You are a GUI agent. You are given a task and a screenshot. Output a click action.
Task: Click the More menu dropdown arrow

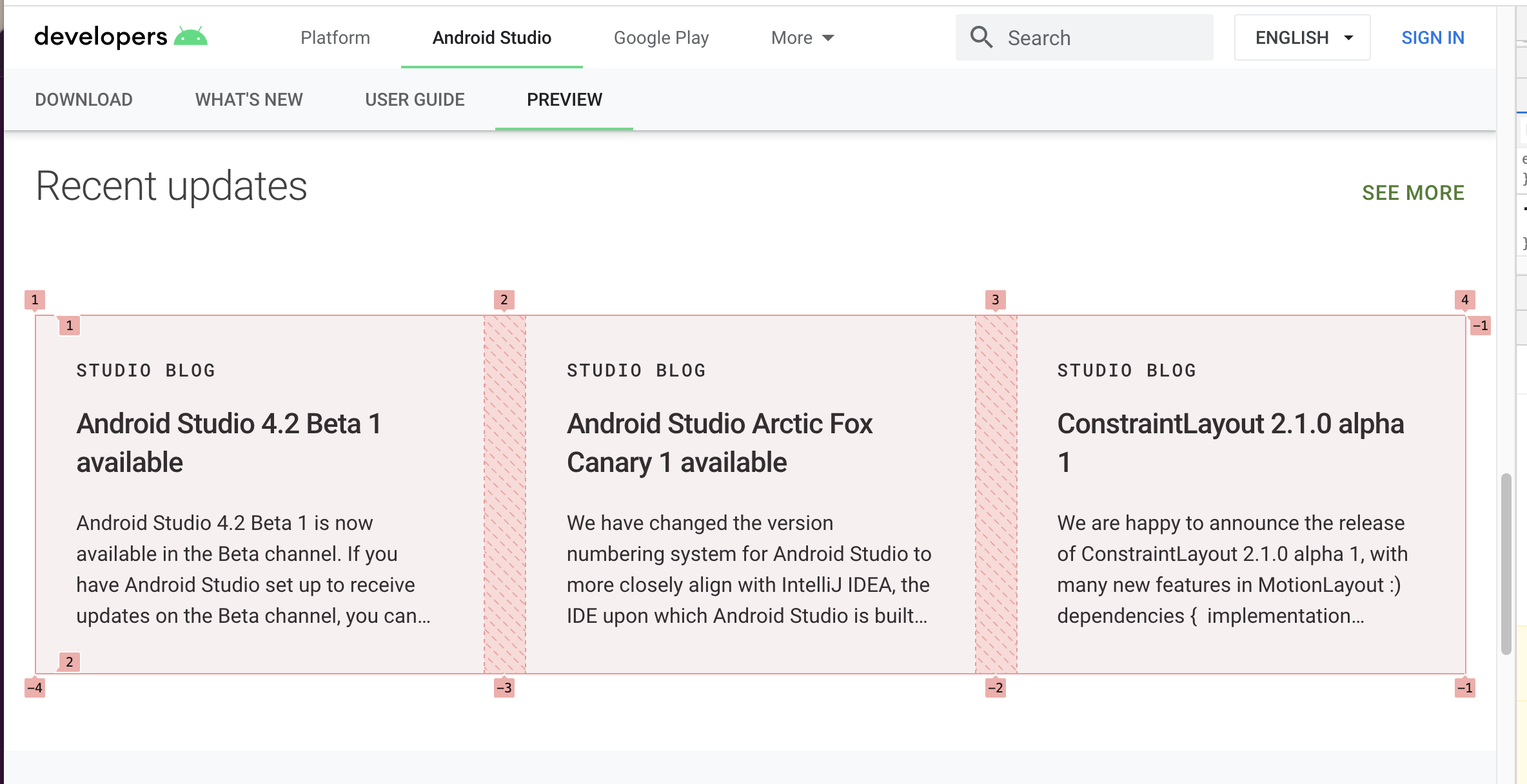point(828,38)
